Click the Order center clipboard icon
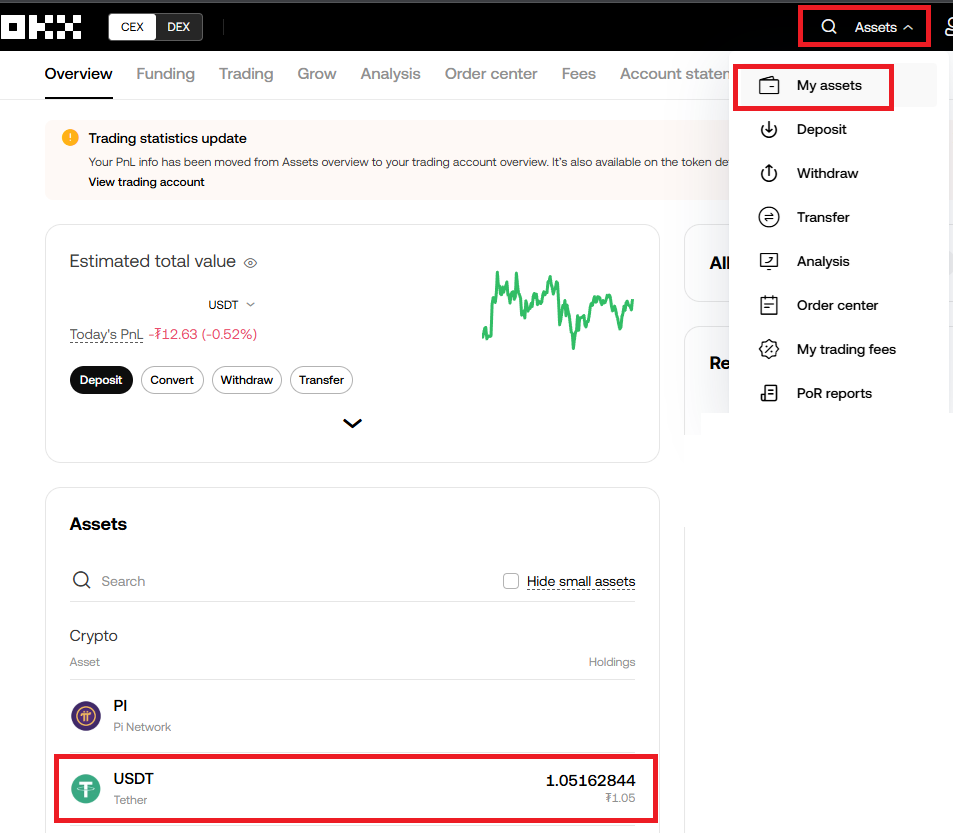Image resolution: width=953 pixels, height=833 pixels. coord(769,305)
